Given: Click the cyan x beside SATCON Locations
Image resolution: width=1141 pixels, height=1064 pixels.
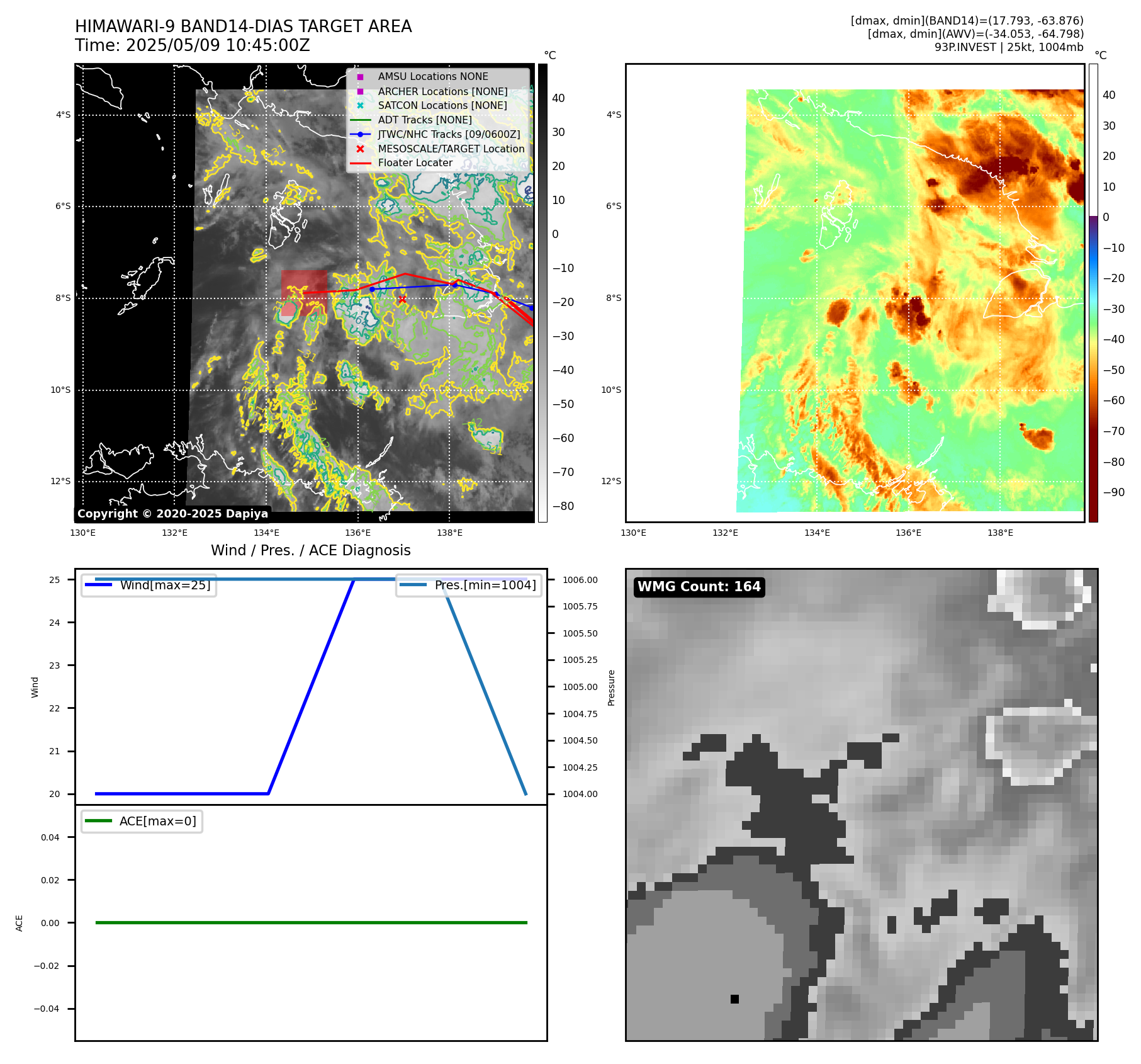Looking at the screenshot, I should point(360,106).
